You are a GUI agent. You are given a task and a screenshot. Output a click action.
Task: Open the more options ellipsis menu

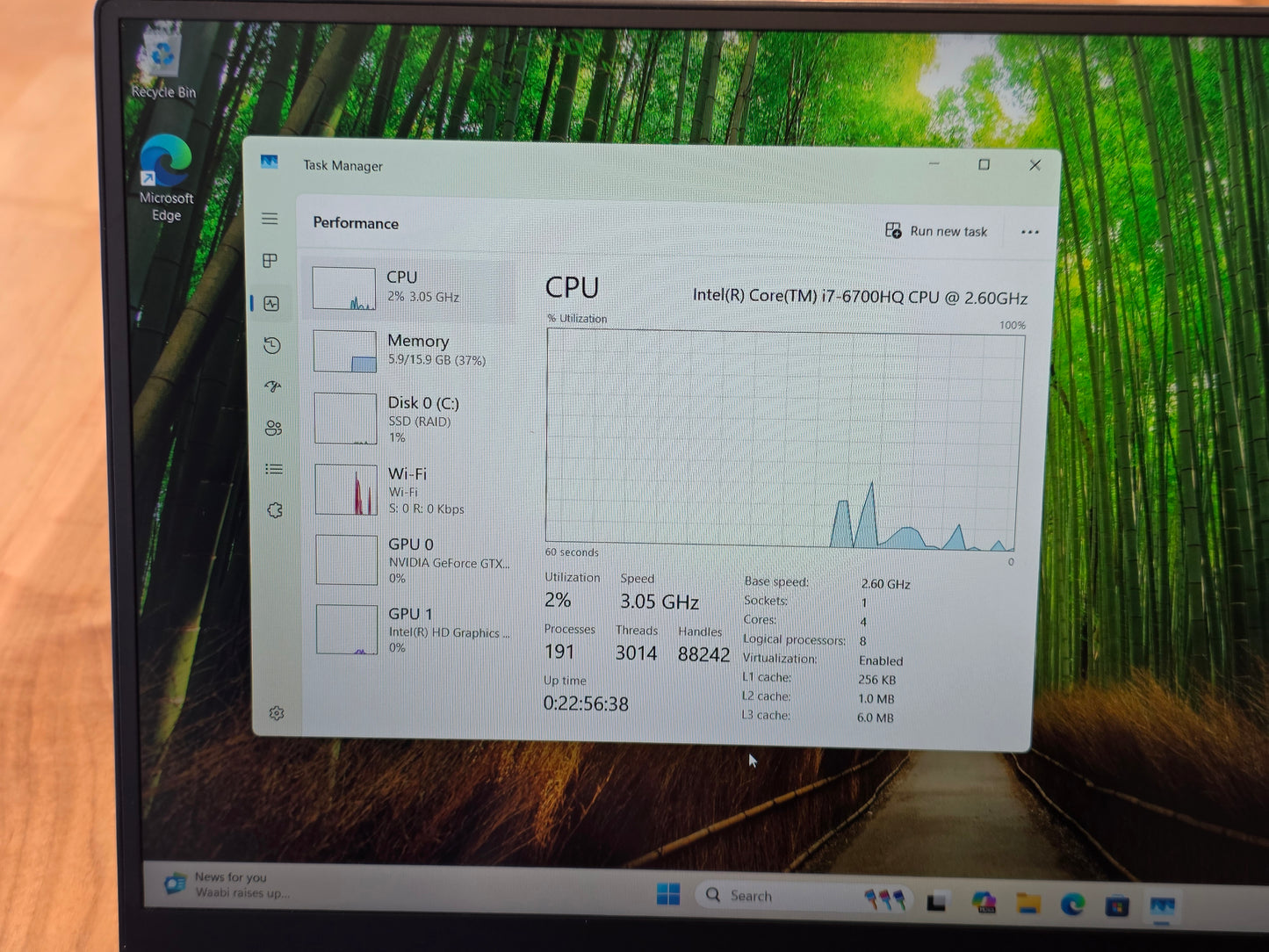tap(1029, 231)
